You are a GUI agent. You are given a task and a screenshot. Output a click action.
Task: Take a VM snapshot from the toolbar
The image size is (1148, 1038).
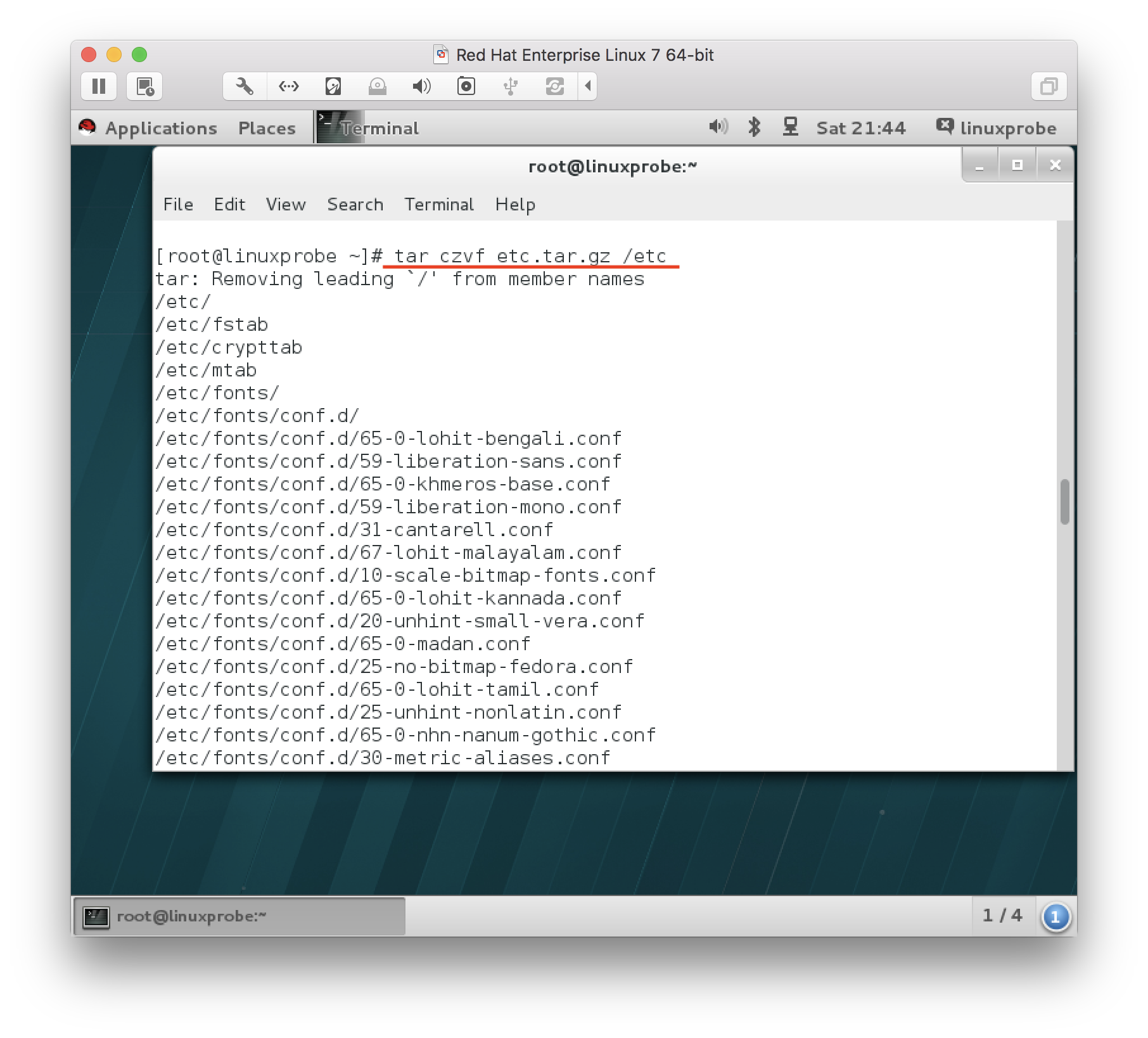point(144,86)
